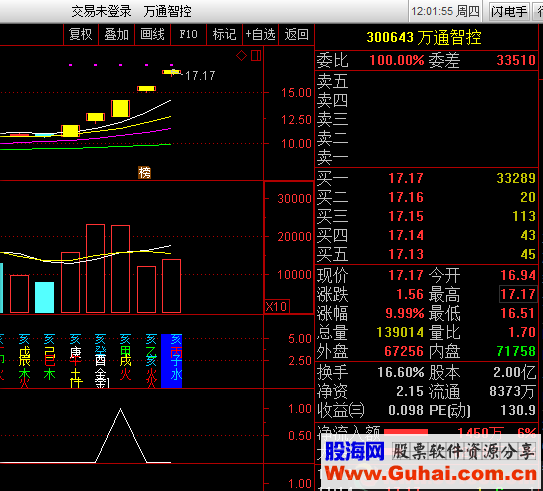Click the latest candlestick labeled 17.17

tap(171, 72)
